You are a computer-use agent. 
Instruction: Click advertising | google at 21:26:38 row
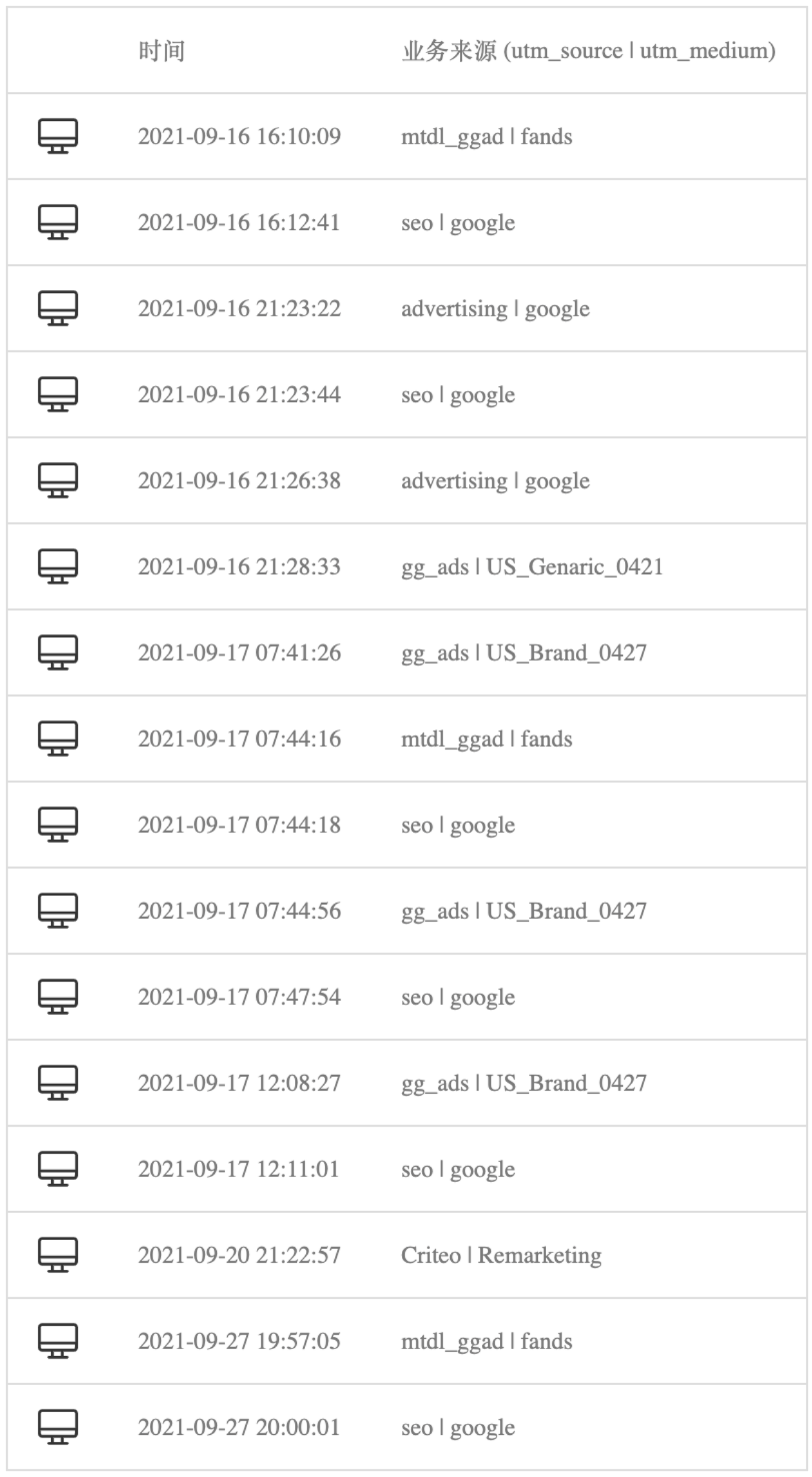(496, 481)
